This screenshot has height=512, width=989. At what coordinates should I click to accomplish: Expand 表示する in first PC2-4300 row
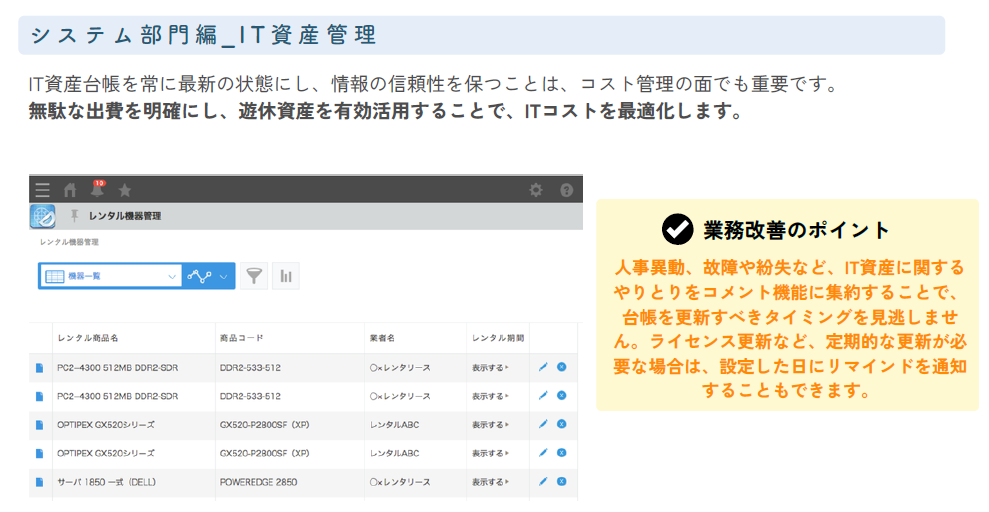[x=490, y=368]
